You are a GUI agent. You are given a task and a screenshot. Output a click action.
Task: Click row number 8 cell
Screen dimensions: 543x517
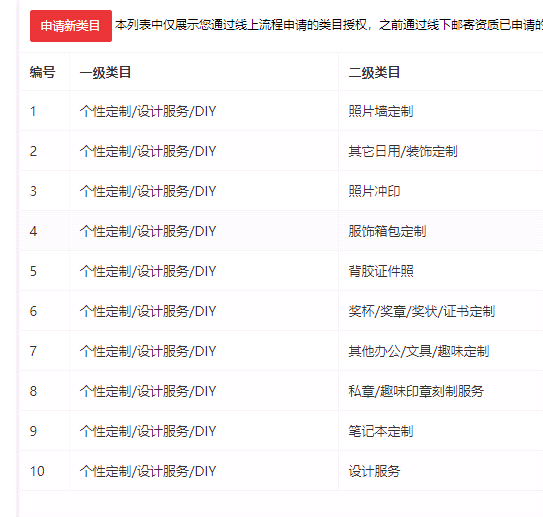click(33, 391)
